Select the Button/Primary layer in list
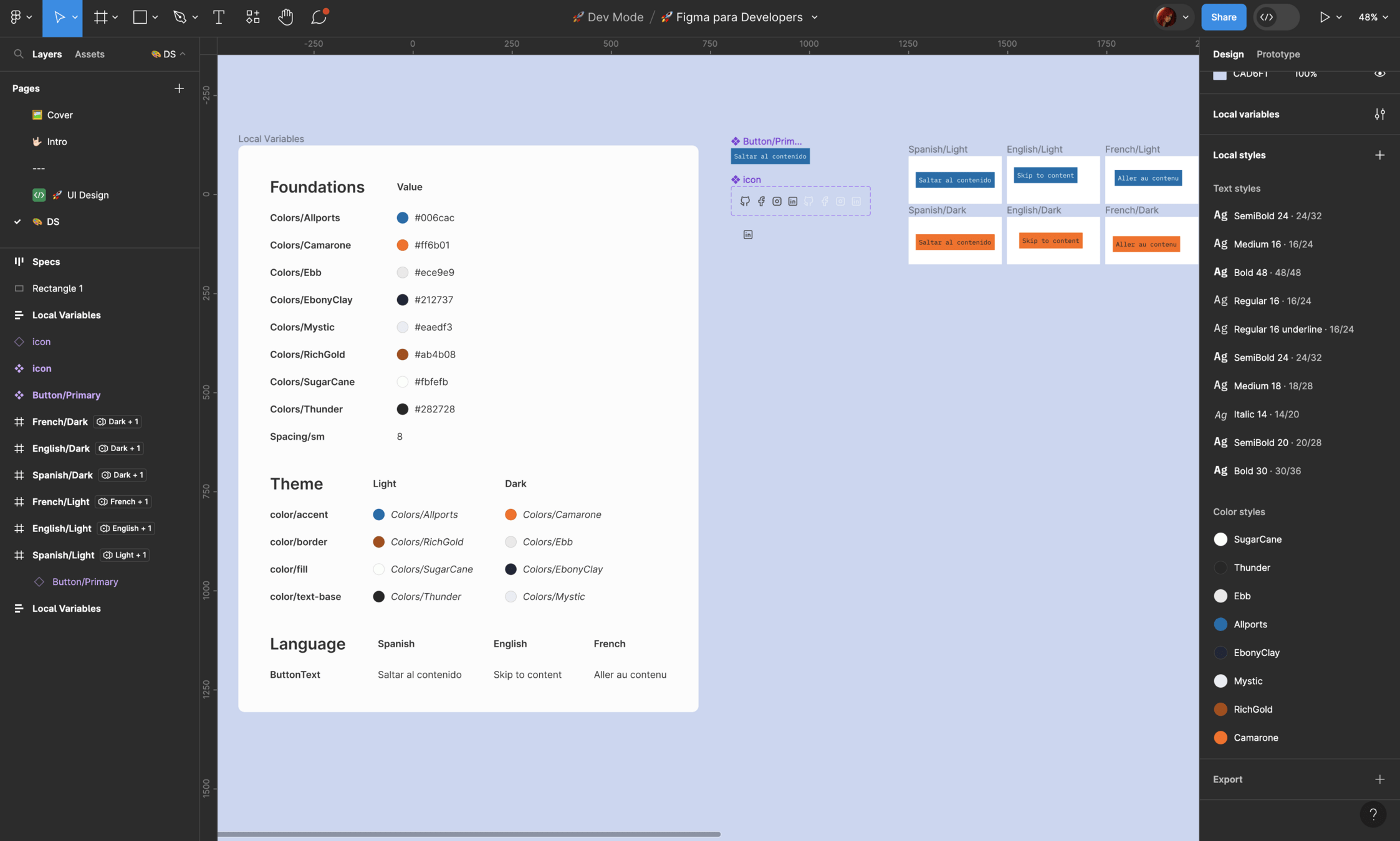The width and height of the screenshot is (1400, 841). coord(66,395)
